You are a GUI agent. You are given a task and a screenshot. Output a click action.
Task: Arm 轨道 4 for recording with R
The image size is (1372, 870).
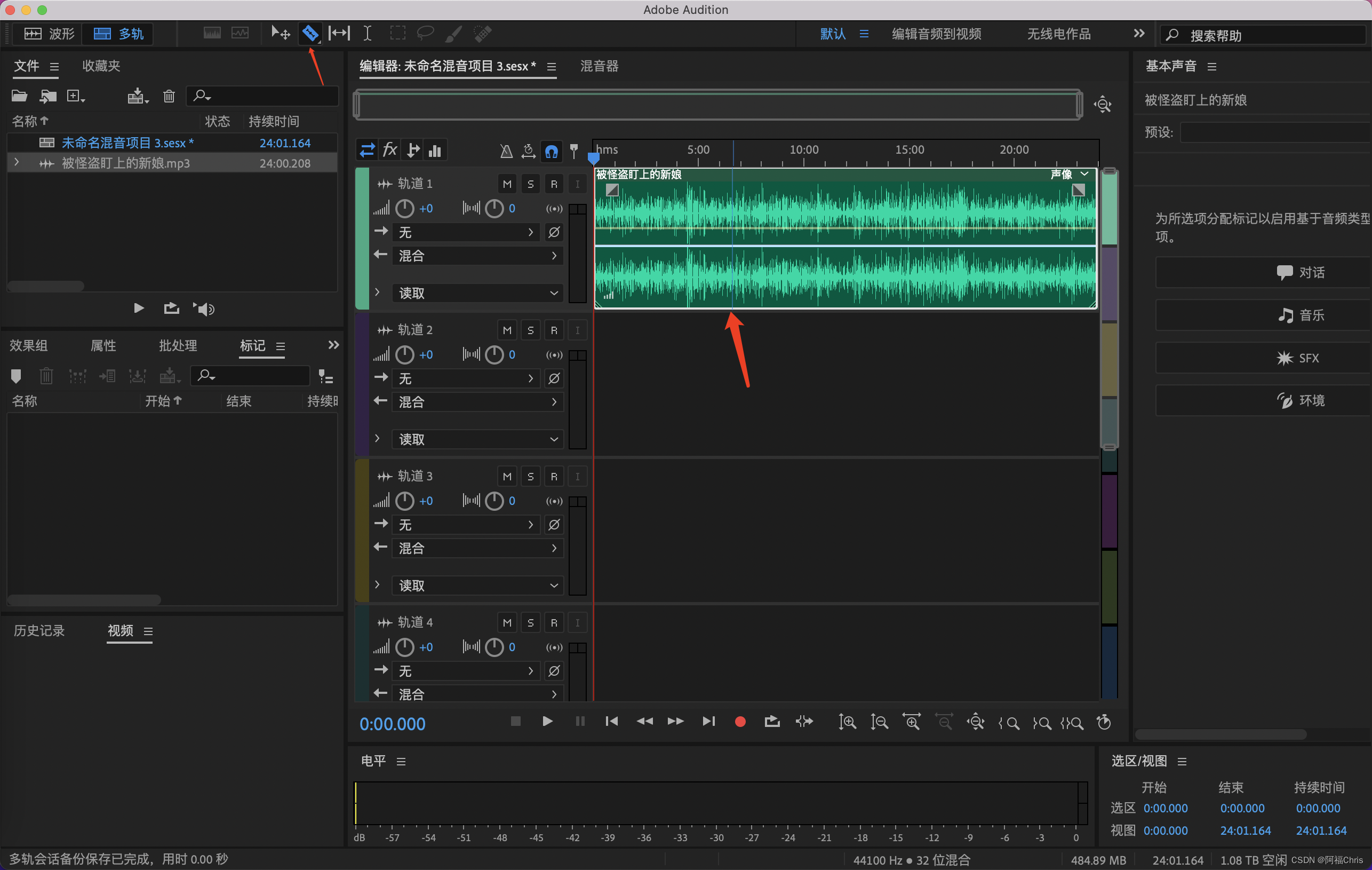pyautogui.click(x=554, y=622)
